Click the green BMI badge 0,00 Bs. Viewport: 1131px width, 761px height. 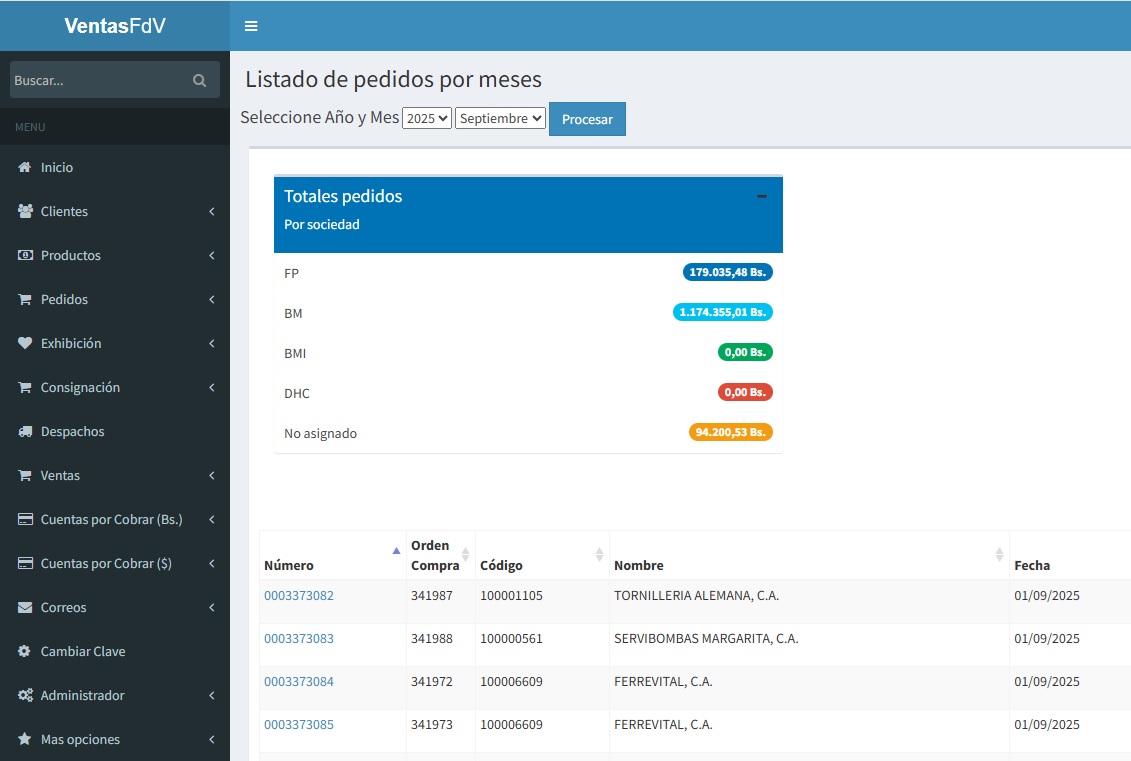pyautogui.click(x=745, y=352)
